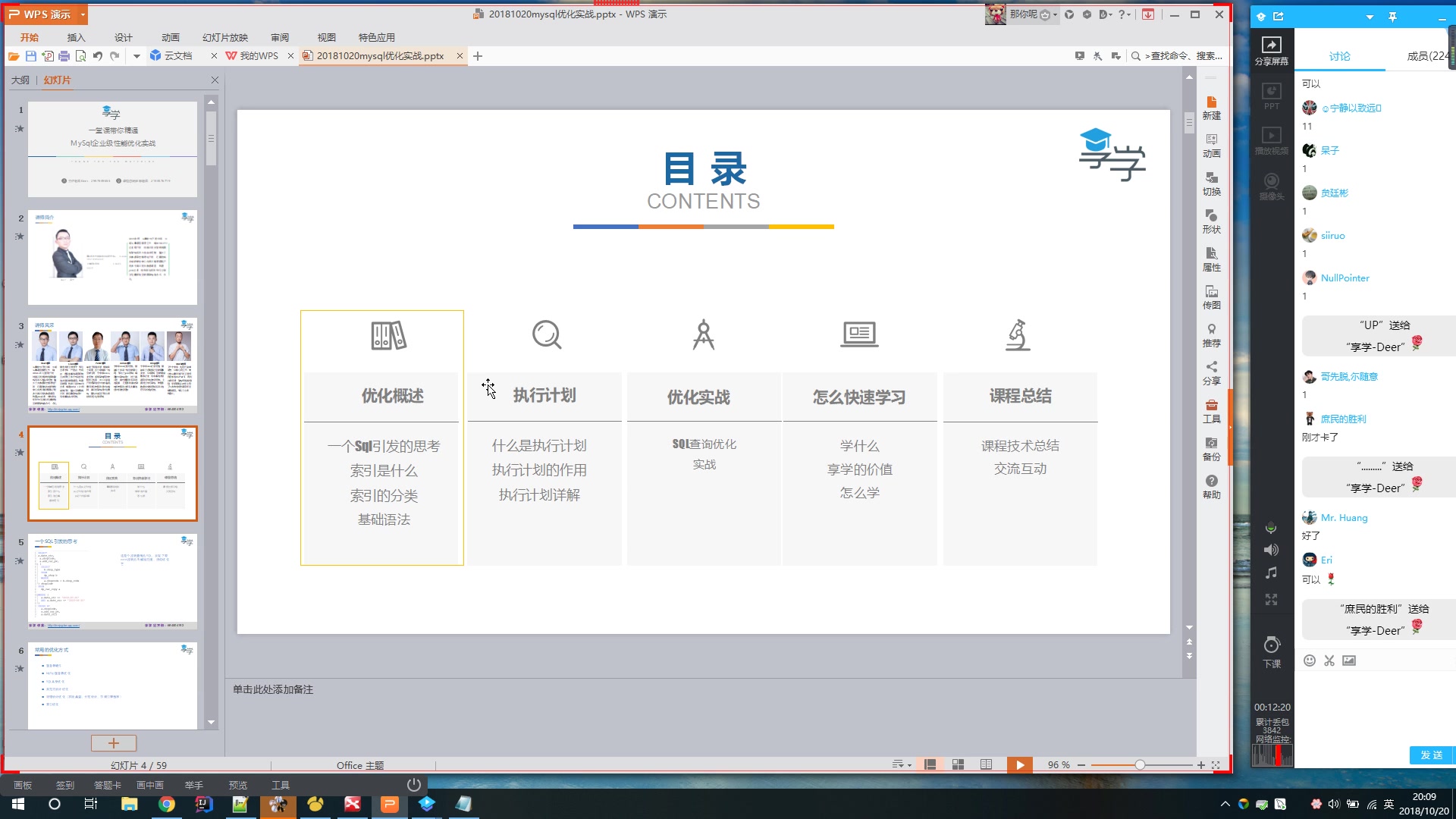Send chat message with 发送 button
Screen dimensions: 1456x819
click(1432, 755)
